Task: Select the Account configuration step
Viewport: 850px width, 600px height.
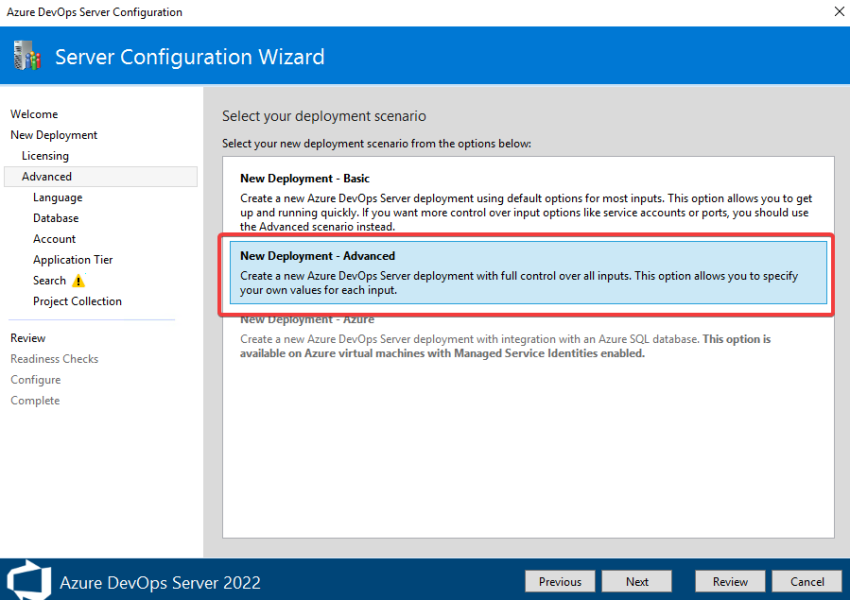Action: pos(53,239)
